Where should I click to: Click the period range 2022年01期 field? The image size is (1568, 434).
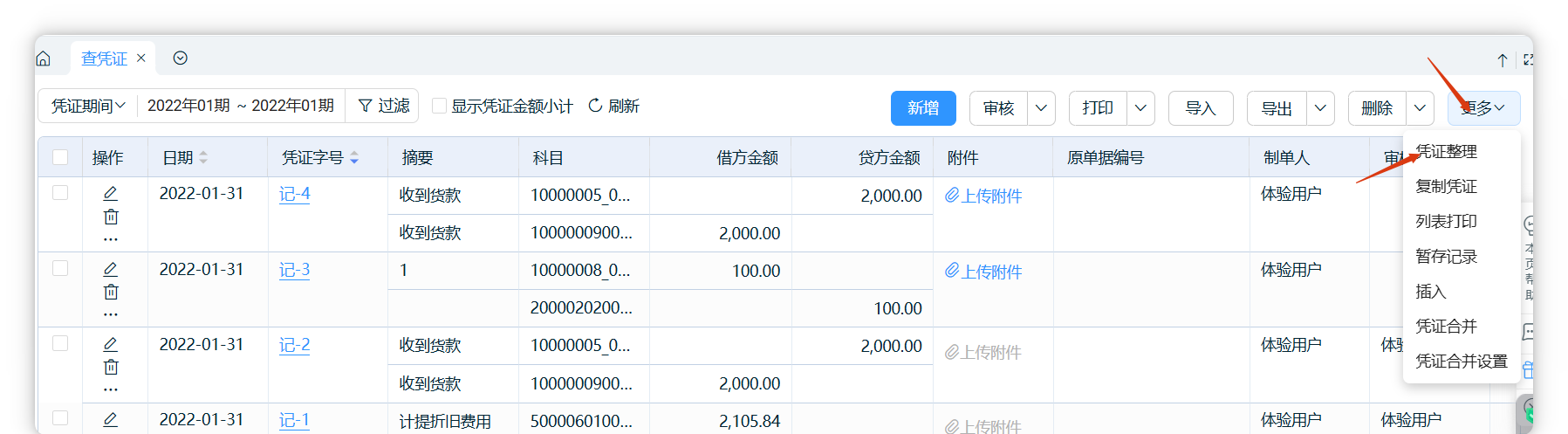tap(241, 106)
